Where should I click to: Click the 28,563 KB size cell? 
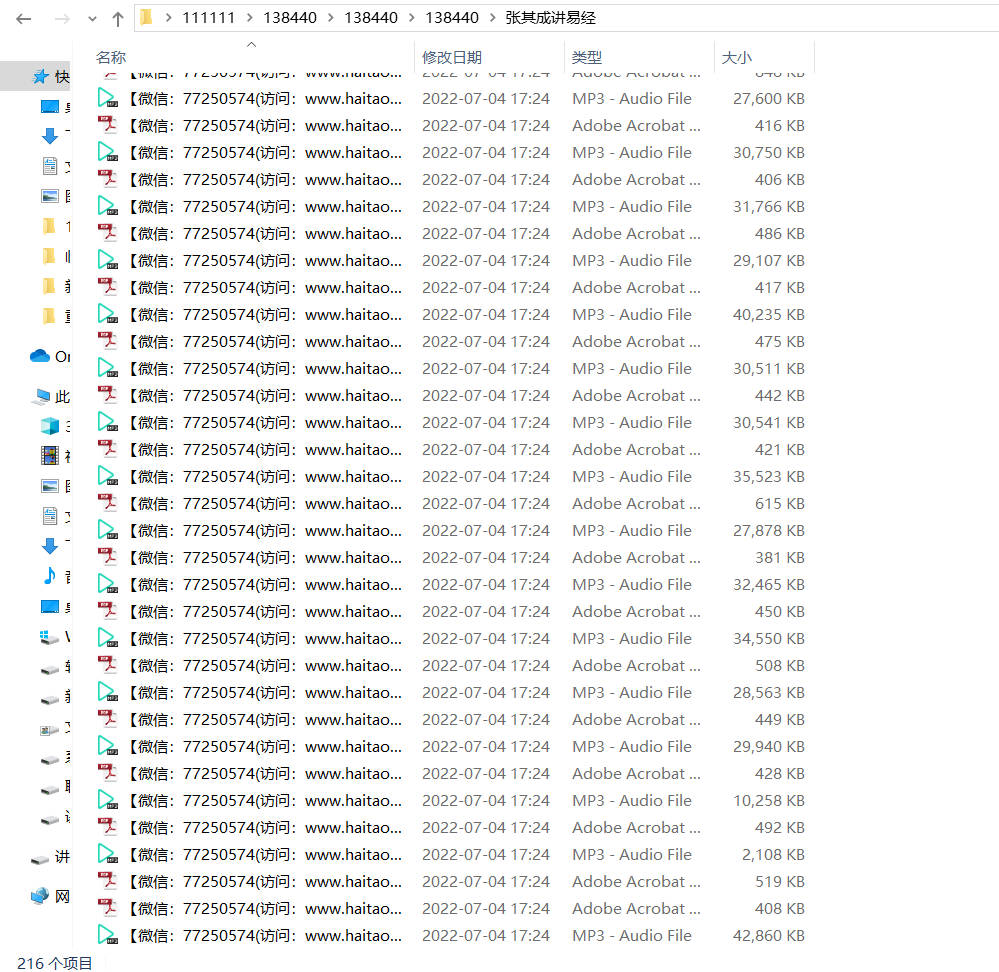click(x=768, y=692)
